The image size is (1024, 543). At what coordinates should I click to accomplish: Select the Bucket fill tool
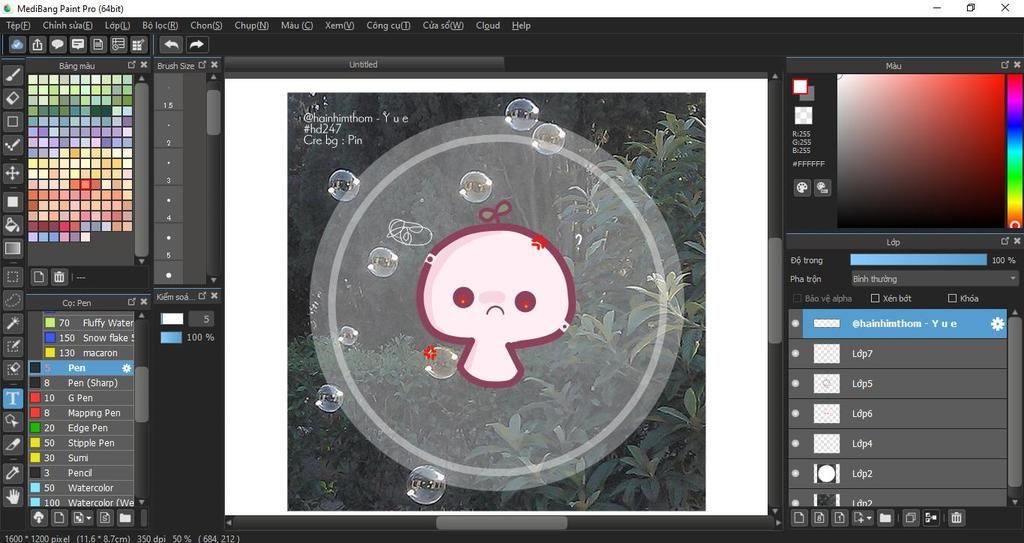pyautogui.click(x=12, y=225)
